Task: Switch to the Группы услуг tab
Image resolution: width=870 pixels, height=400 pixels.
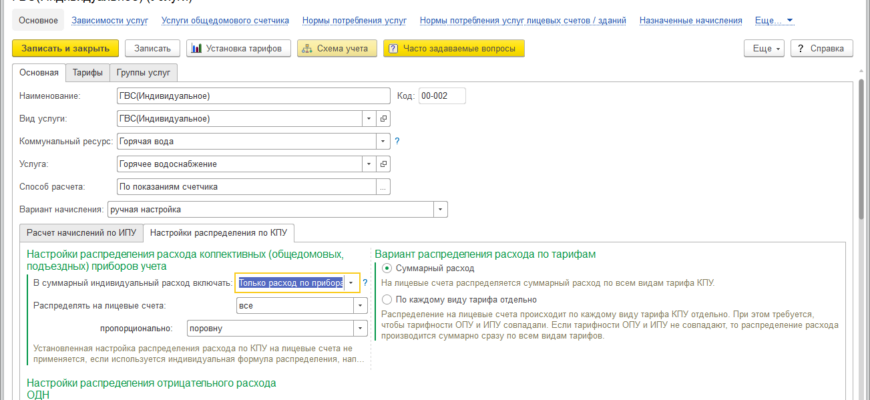Action: [144, 73]
